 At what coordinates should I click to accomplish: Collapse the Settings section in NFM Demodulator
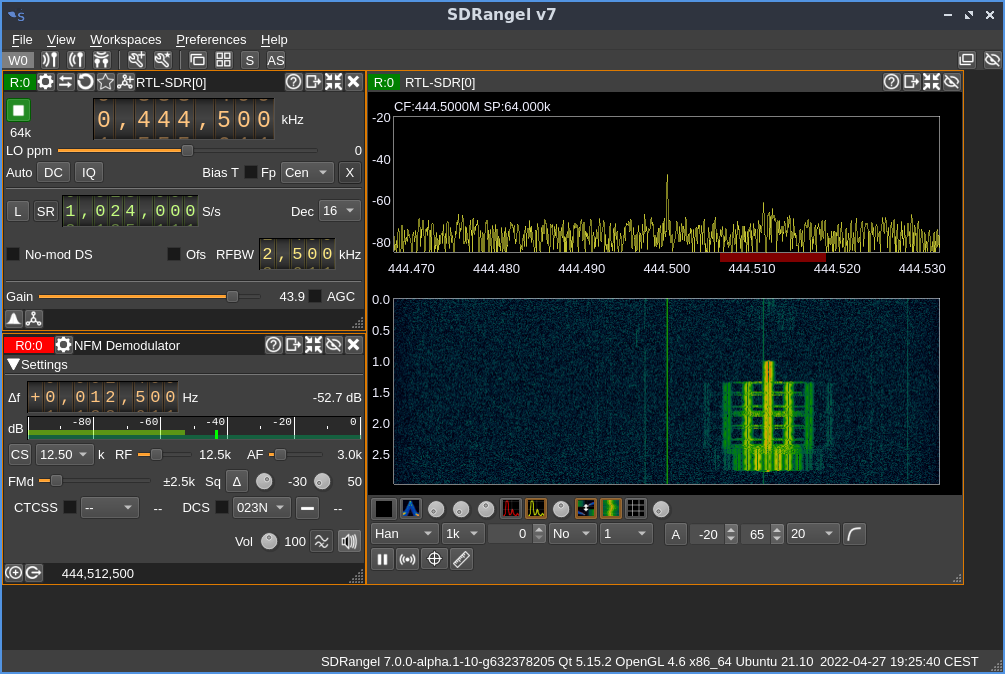point(13,365)
